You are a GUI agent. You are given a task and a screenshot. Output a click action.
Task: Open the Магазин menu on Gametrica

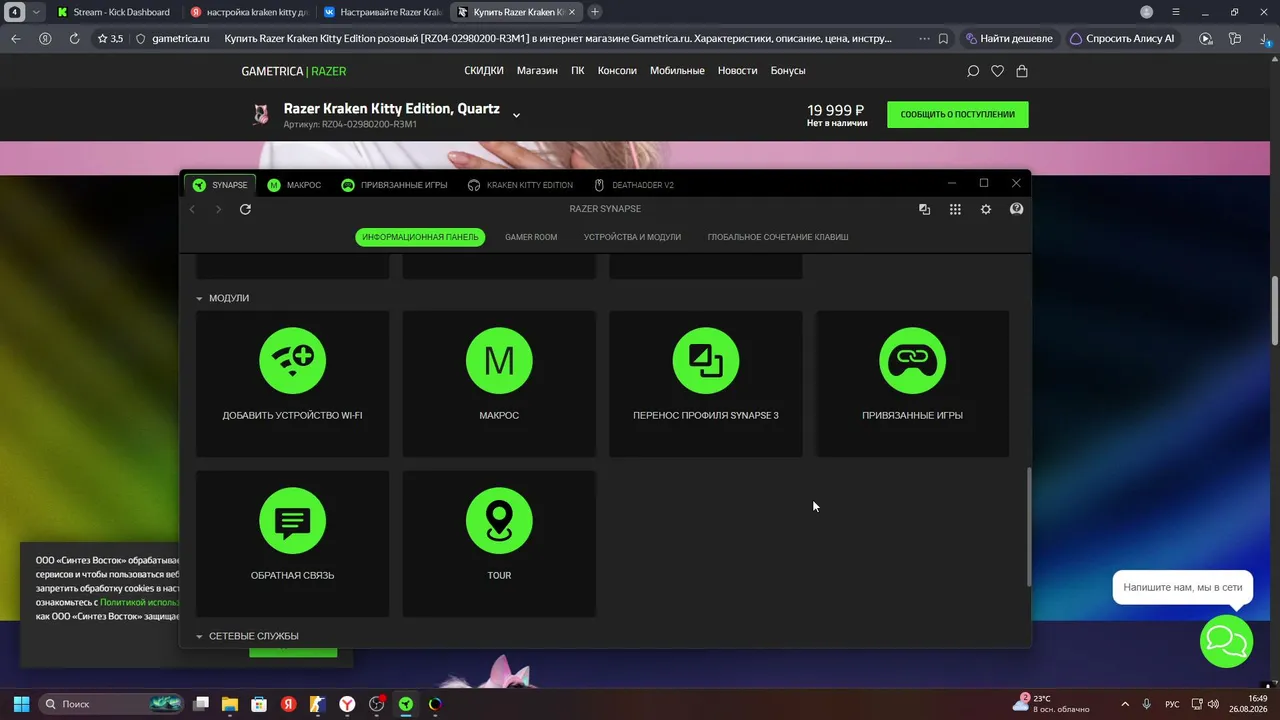[x=537, y=71]
